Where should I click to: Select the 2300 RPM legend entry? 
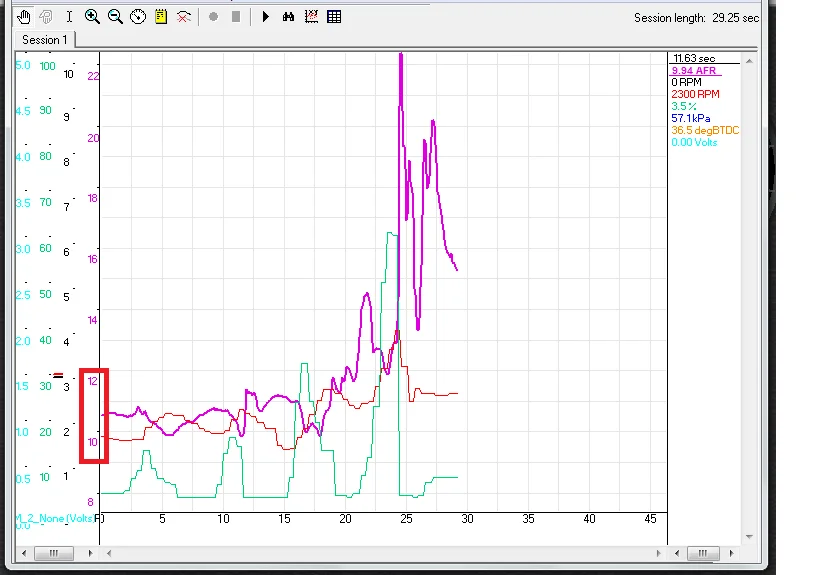coord(695,94)
